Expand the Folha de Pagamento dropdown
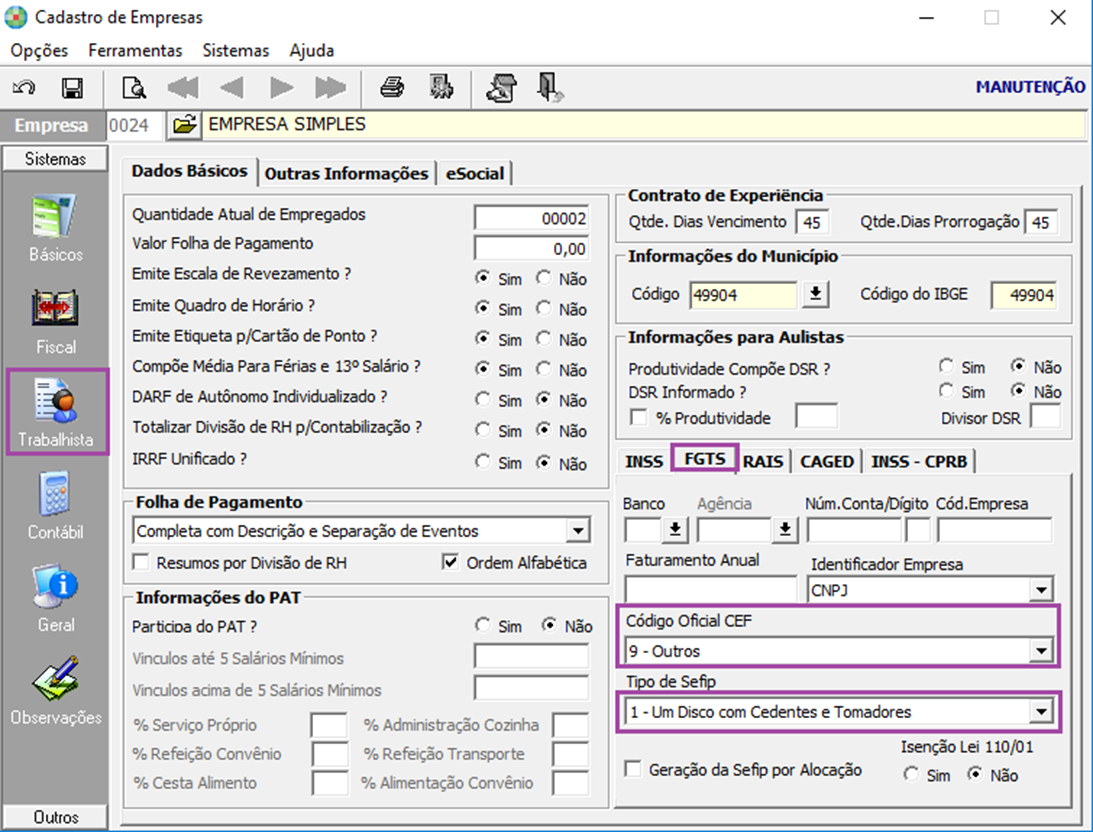The width and height of the screenshot is (1093, 832). (x=578, y=531)
